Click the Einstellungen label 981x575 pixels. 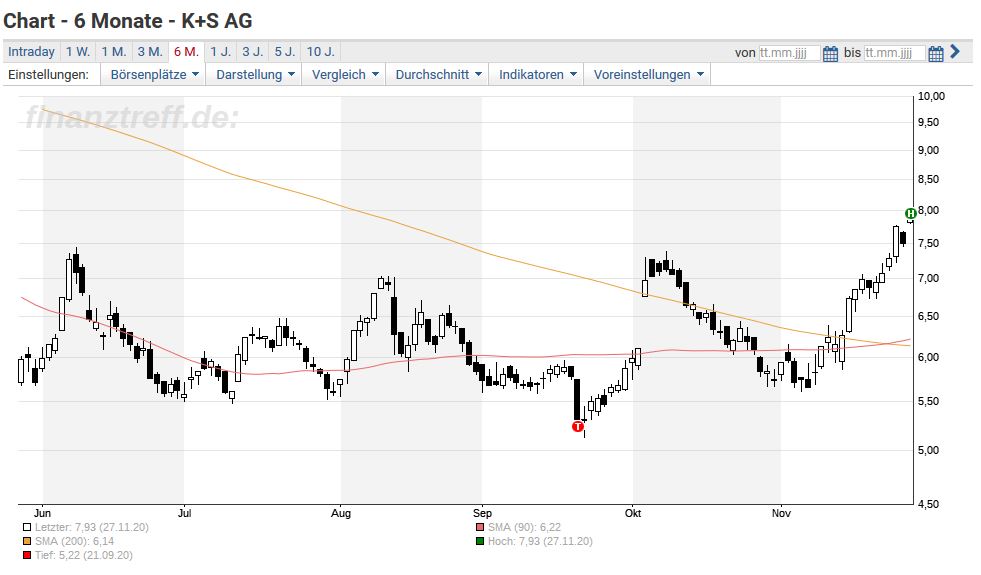48,74
